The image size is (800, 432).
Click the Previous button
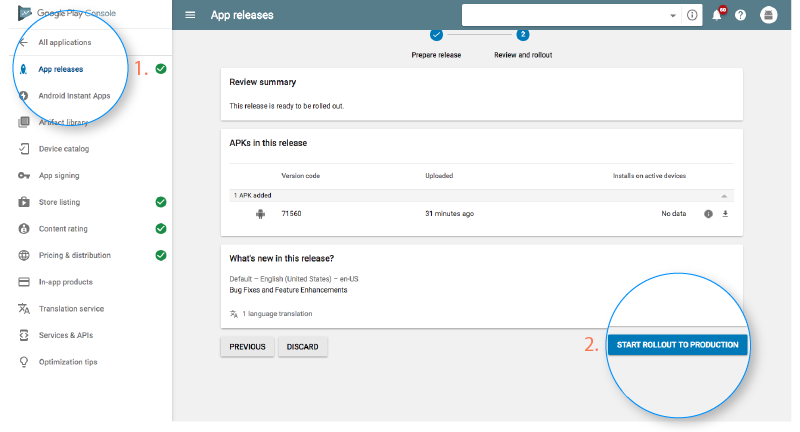pyautogui.click(x=247, y=347)
